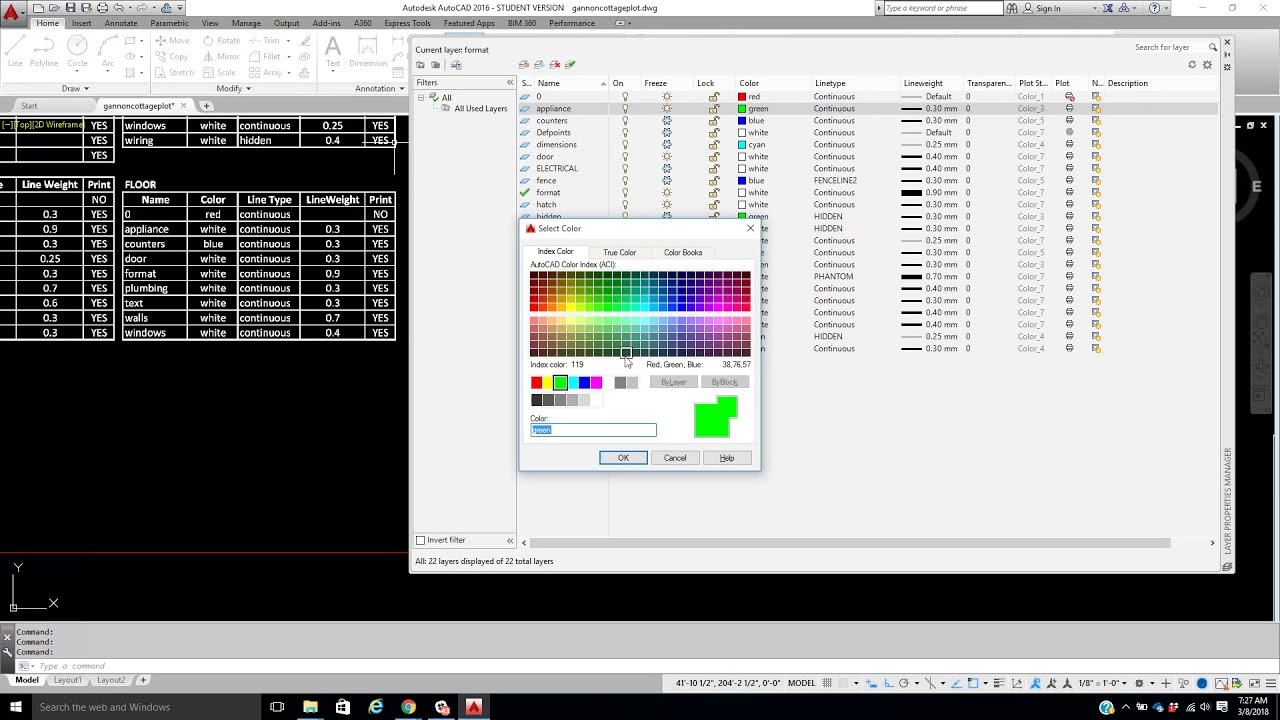Pick the blue standard color swatch
Screen dimensions: 1280x720
tap(584, 382)
